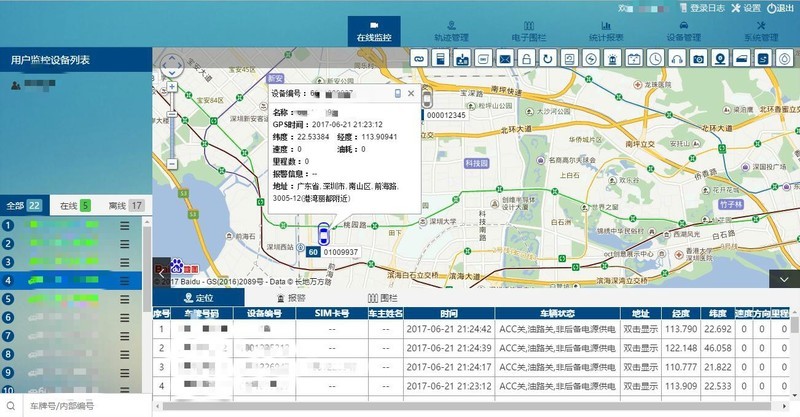Click the map zoom slider track
Image resolution: width=800 pixels, height=417 pixels.
tap(172, 126)
